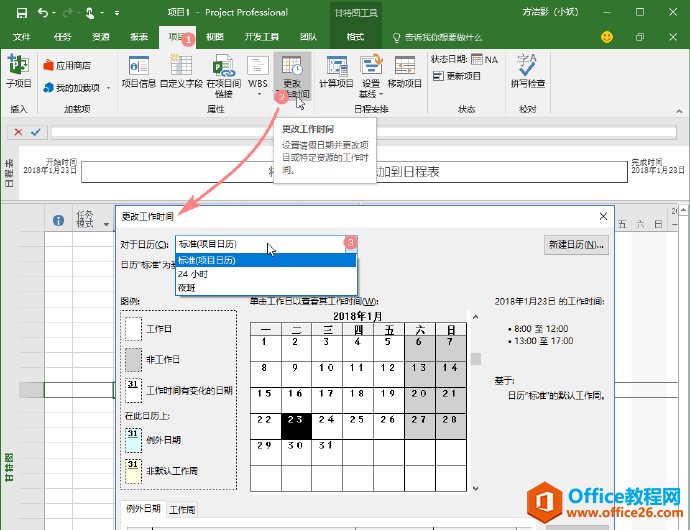
Task: Select January 31 in the calendar
Action: coord(327,452)
